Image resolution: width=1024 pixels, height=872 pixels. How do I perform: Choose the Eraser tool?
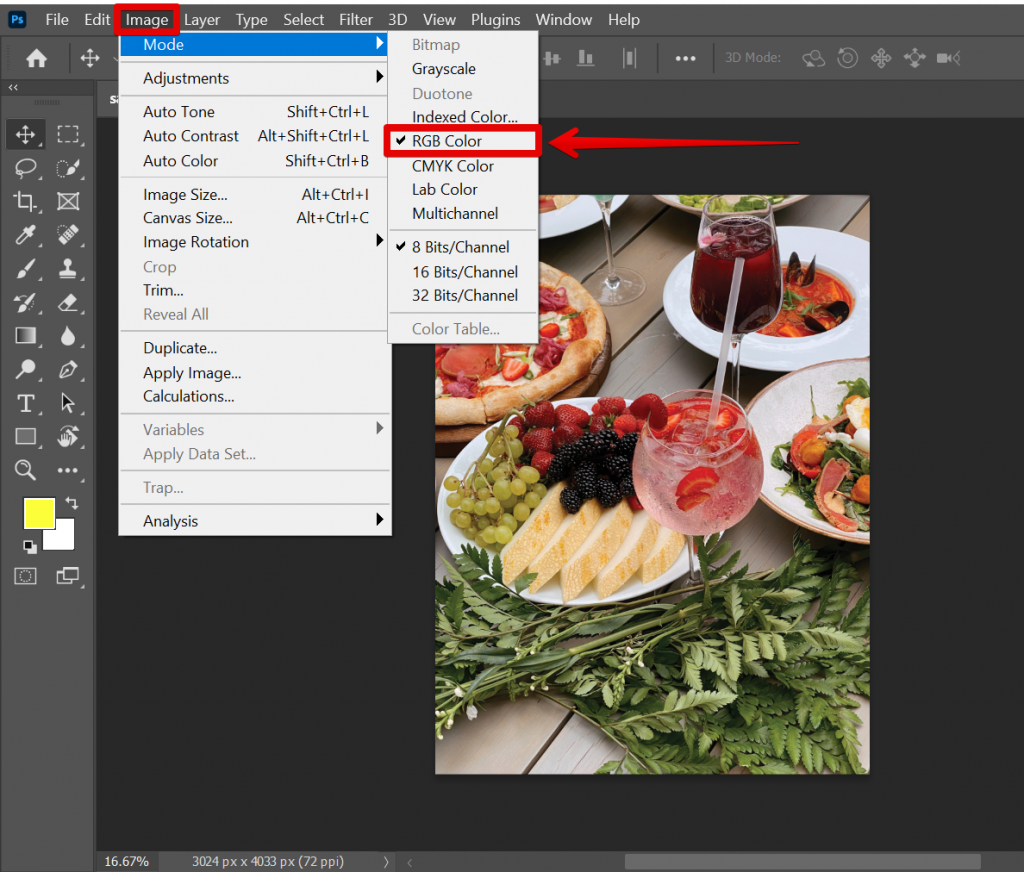point(68,302)
